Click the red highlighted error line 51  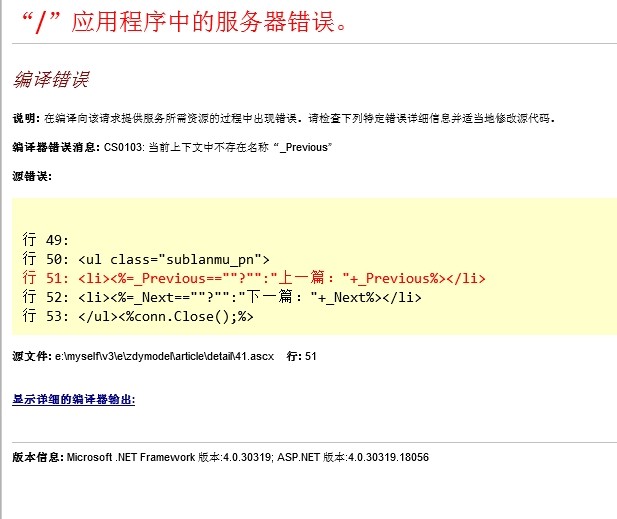(253, 278)
